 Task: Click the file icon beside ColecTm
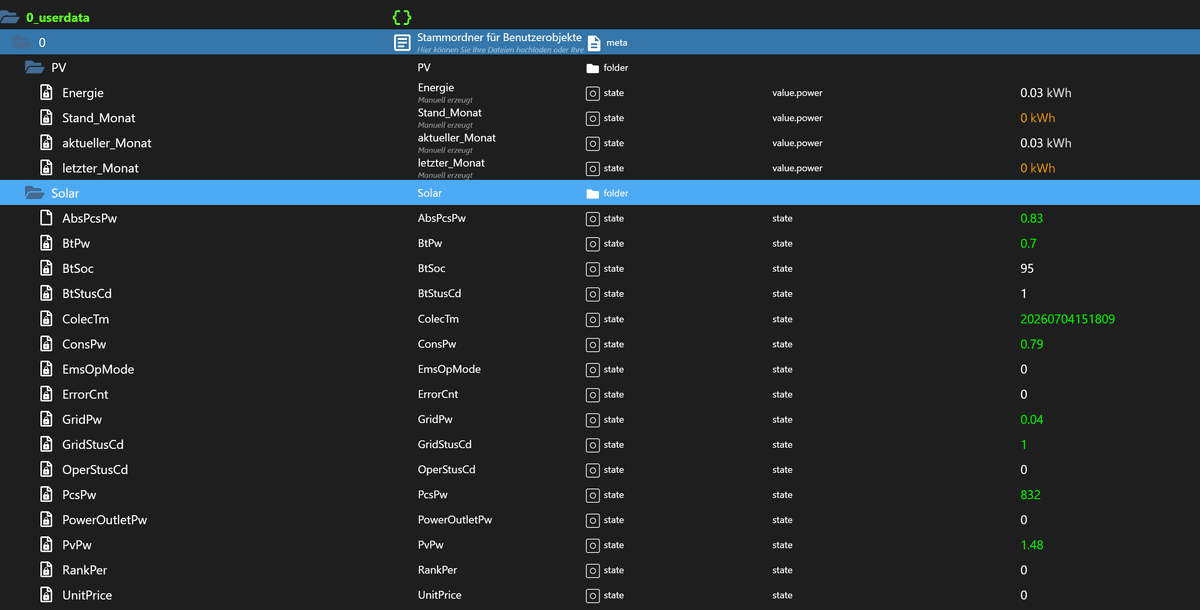pyautogui.click(x=46, y=319)
